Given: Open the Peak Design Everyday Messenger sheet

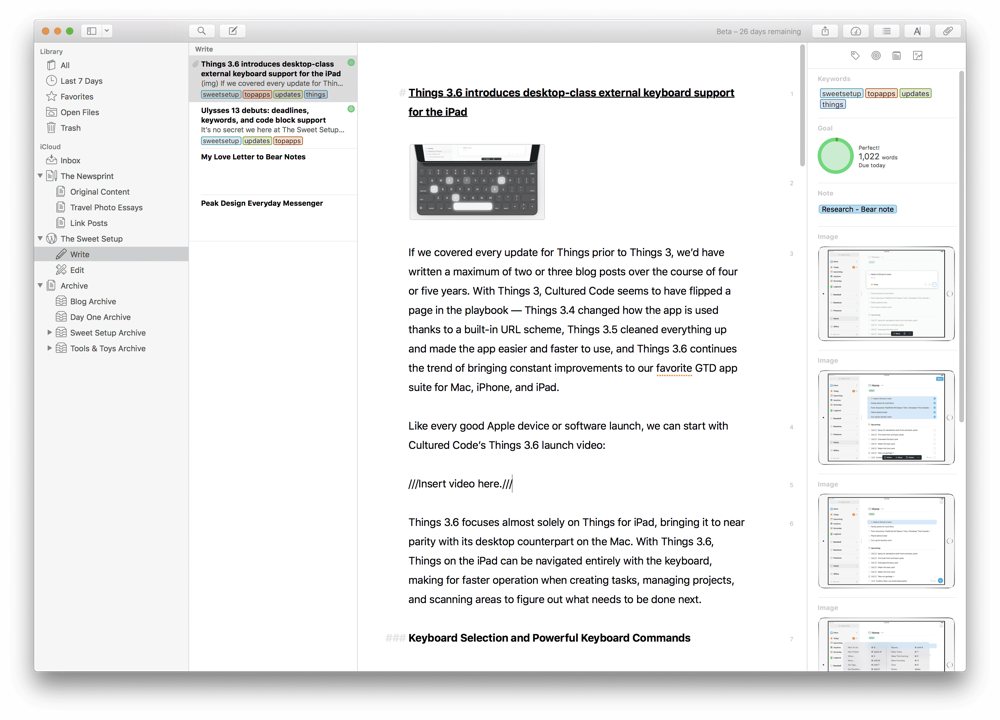Looking at the screenshot, I should click(273, 218).
